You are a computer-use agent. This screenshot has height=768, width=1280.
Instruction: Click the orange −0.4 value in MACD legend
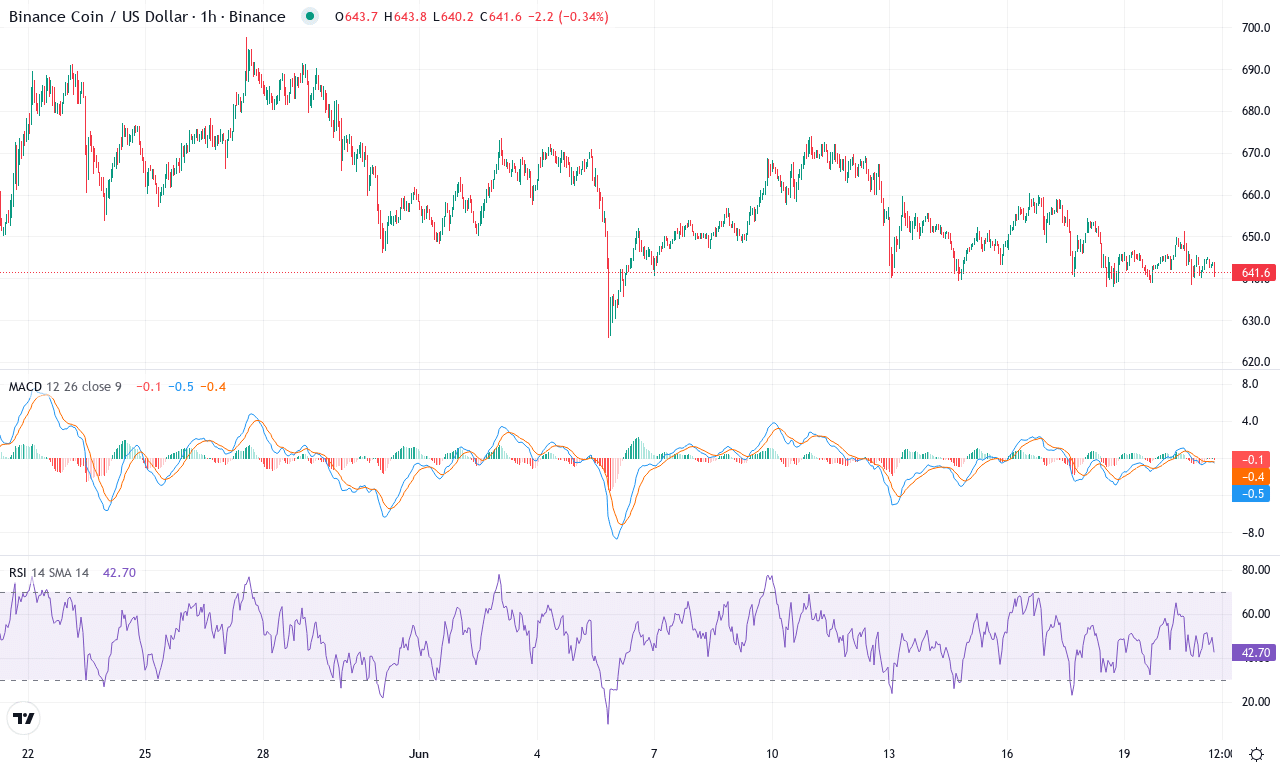tap(213, 386)
